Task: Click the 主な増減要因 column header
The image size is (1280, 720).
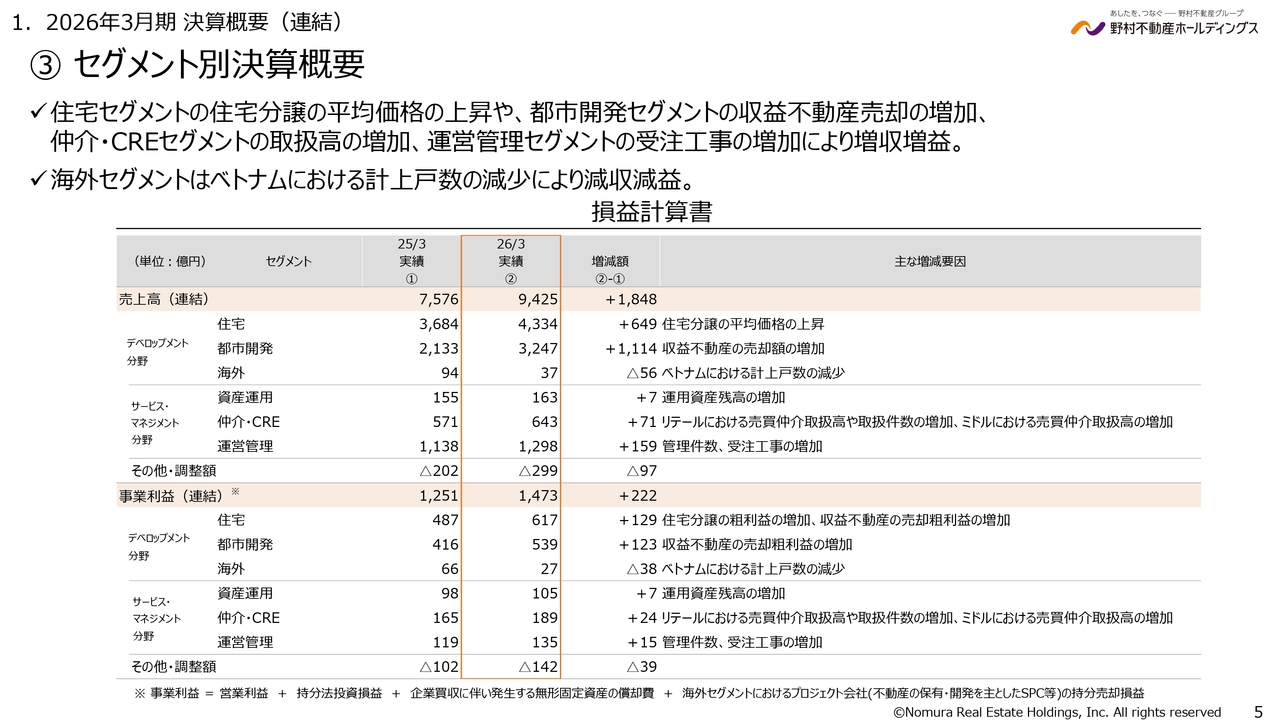Action: pos(930,261)
